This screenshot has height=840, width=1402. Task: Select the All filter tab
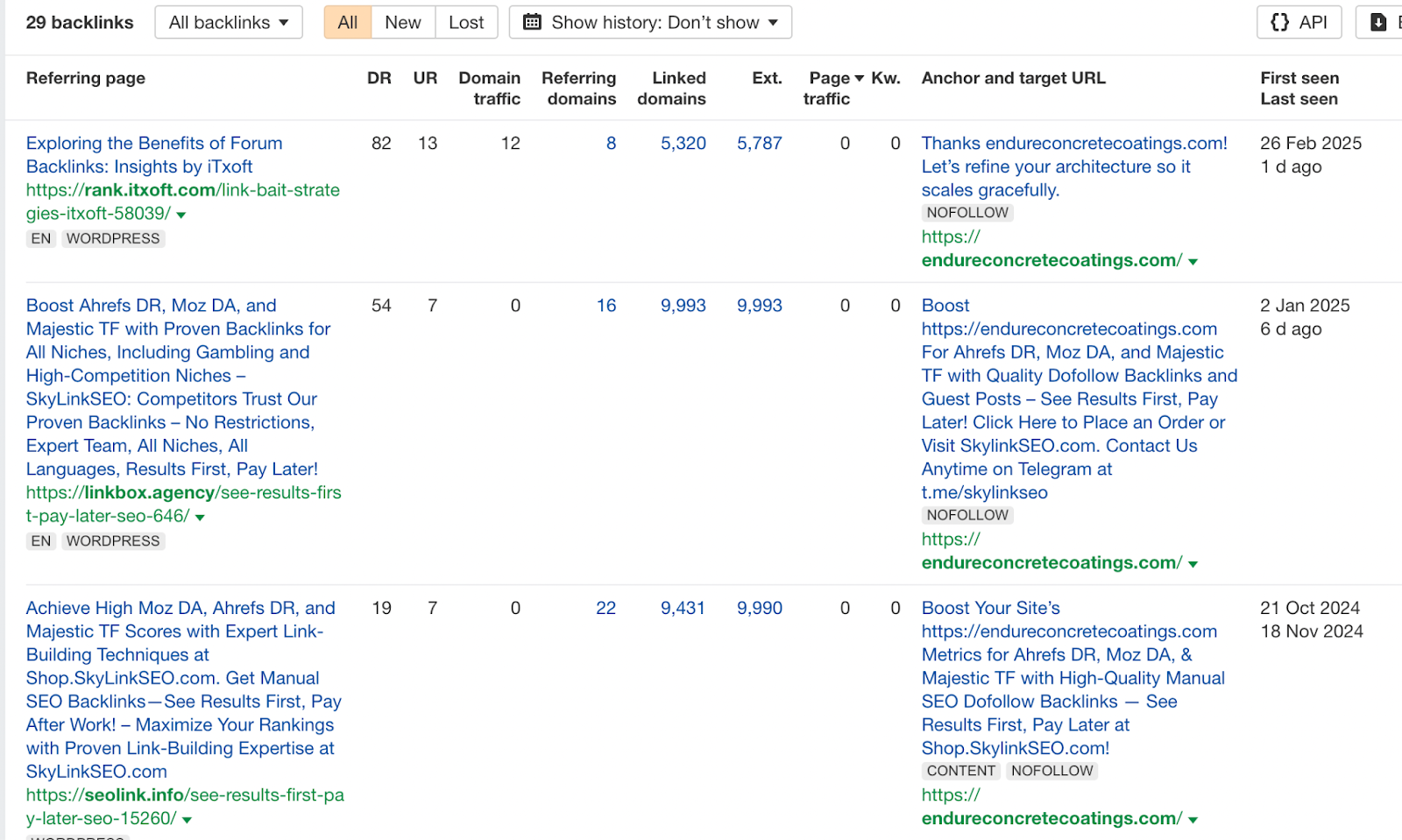[348, 23]
